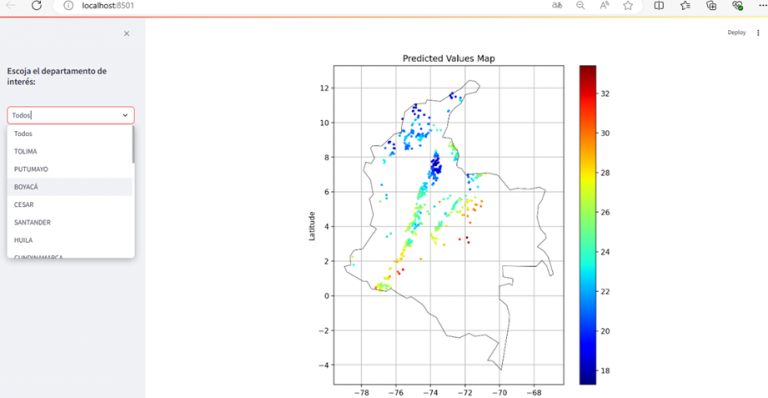Select SANTANDER from the department options
Image resolution: width=768 pixels, height=398 pixels.
pos(70,222)
